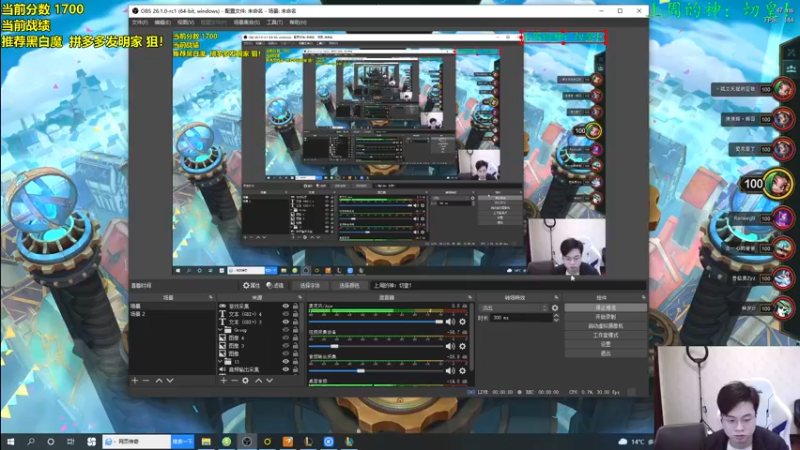Open 设置 settings in Controls panel

[606, 344]
